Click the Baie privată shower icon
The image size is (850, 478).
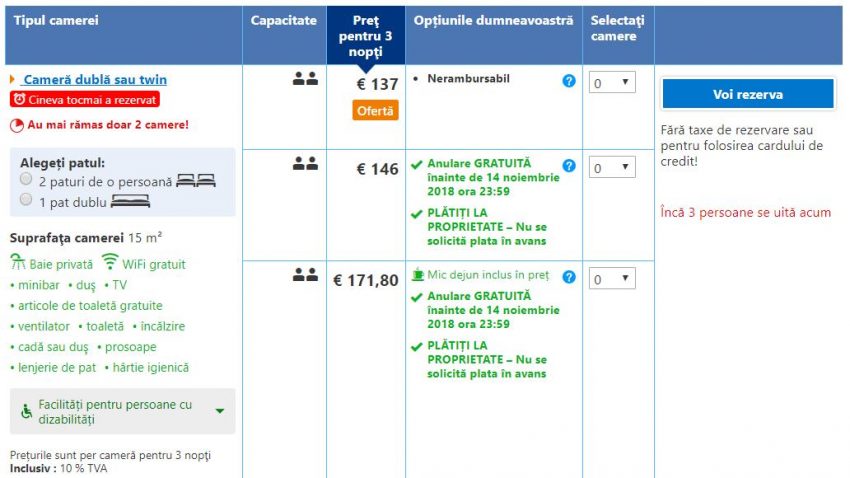pyautogui.click(x=18, y=264)
